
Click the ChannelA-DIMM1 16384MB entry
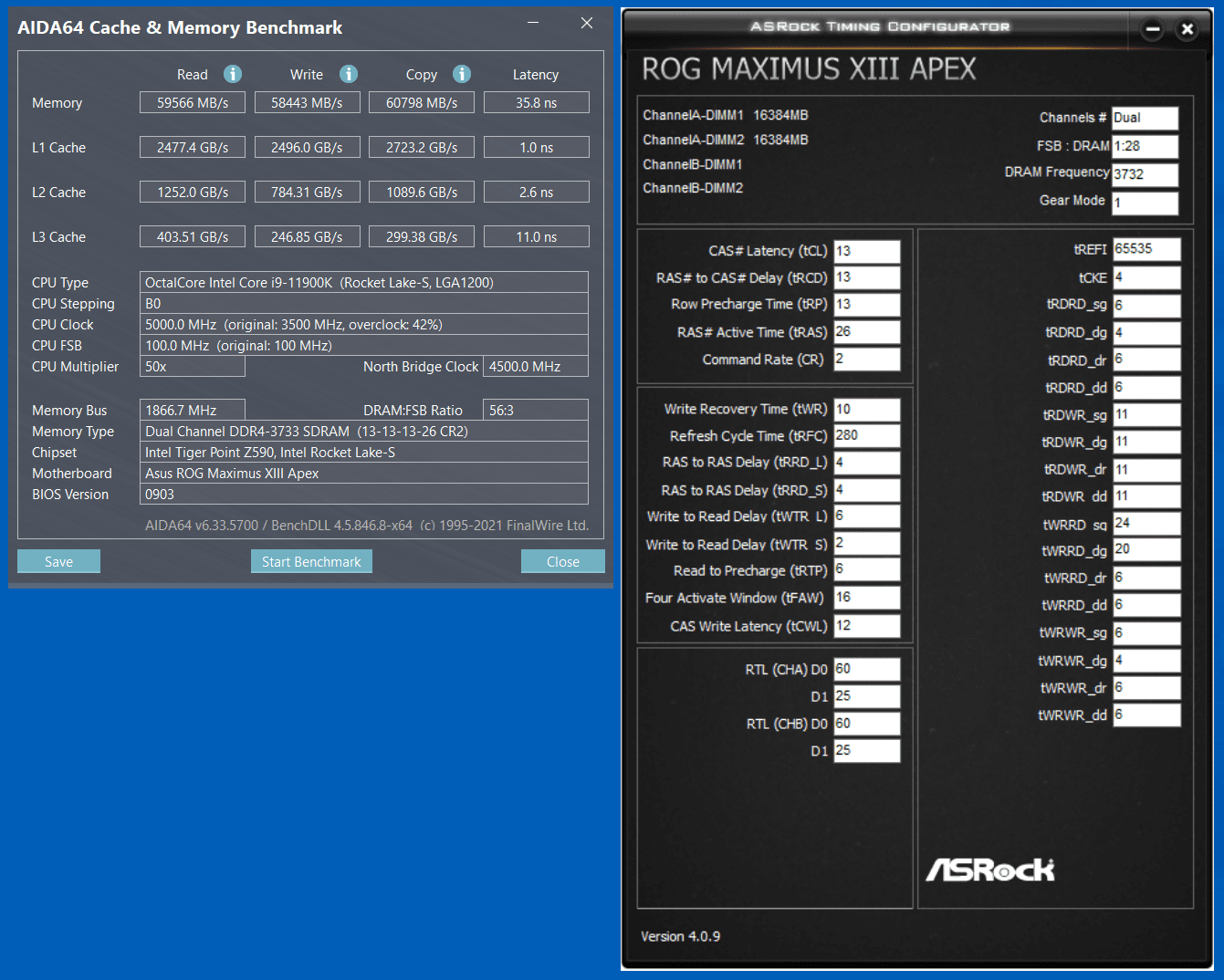[x=726, y=115]
